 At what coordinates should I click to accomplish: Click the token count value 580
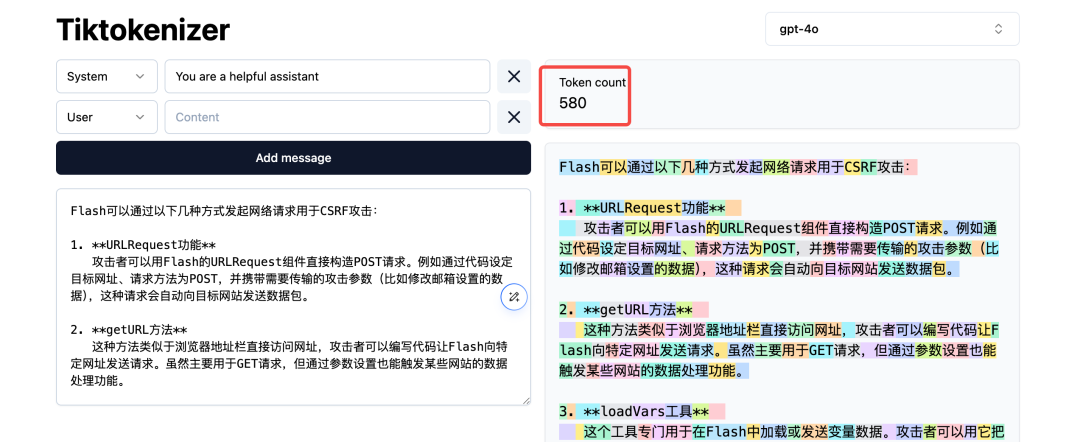click(573, 103)
